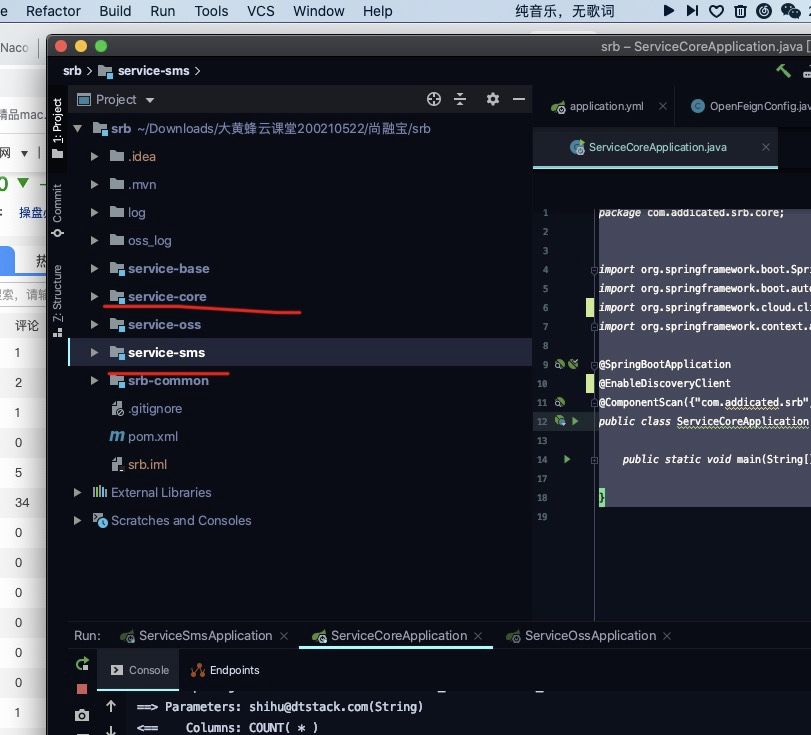Open the Console tab
This screenshot has width=811, height=735.
[x=140, y=670]
